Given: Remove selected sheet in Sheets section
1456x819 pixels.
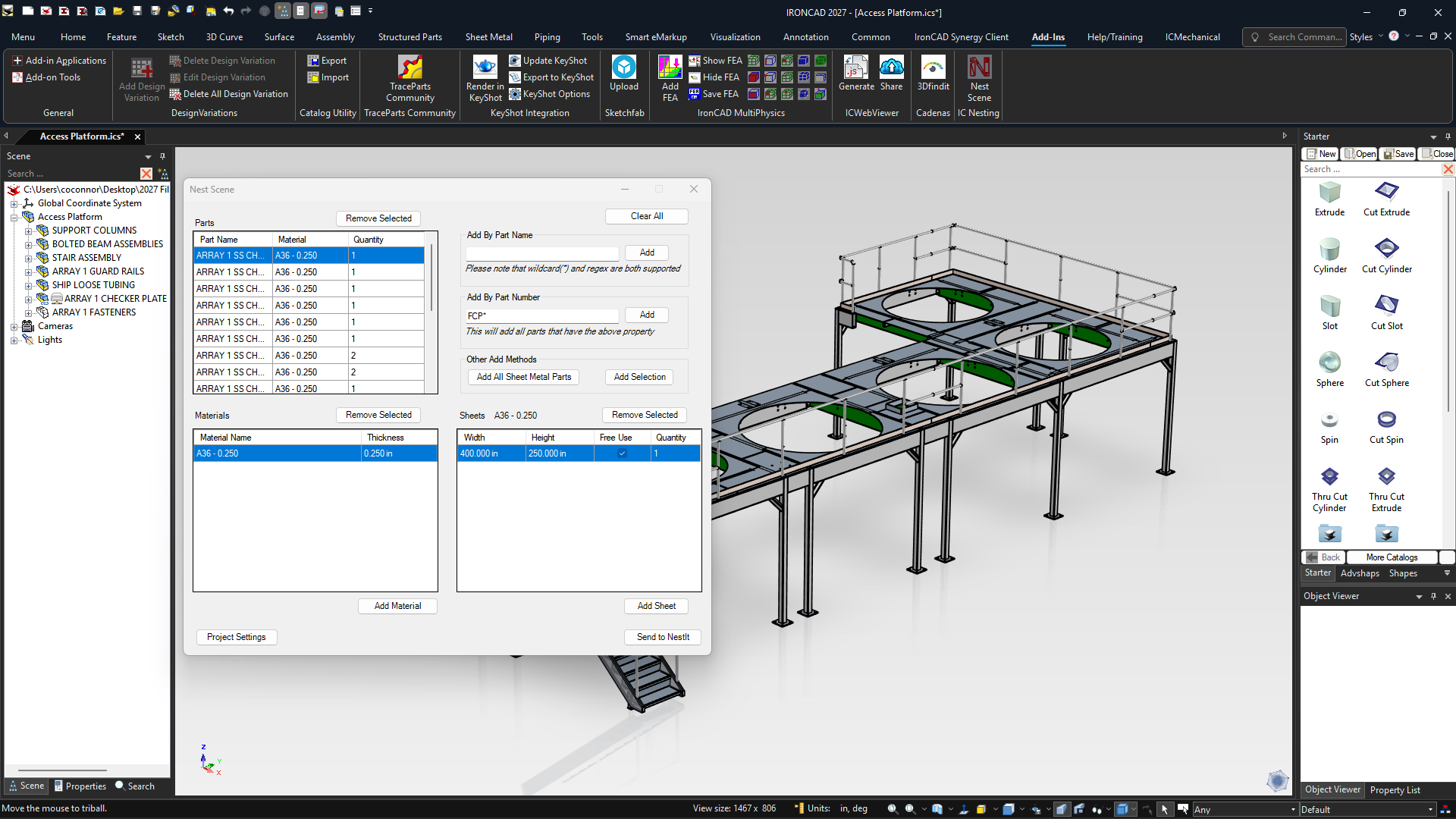Looking at the screenshot, I should (645, 415).
